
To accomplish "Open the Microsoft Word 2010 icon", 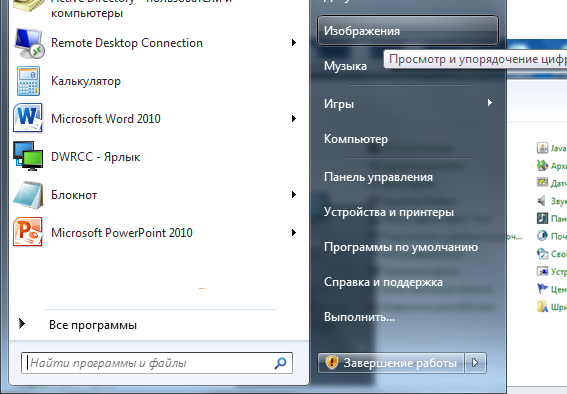I will pyautogui.click(x=28, y=118).
